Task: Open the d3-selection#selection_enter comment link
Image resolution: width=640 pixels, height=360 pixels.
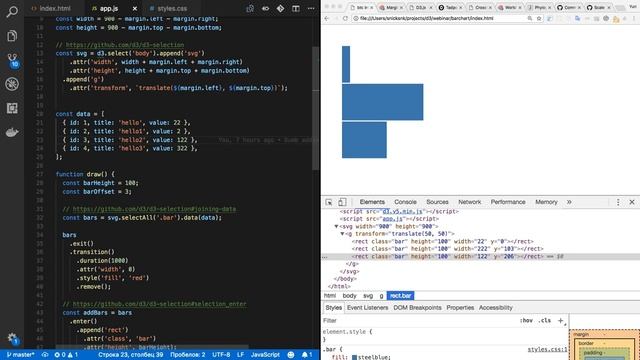Action: click(x=160, y=304)
